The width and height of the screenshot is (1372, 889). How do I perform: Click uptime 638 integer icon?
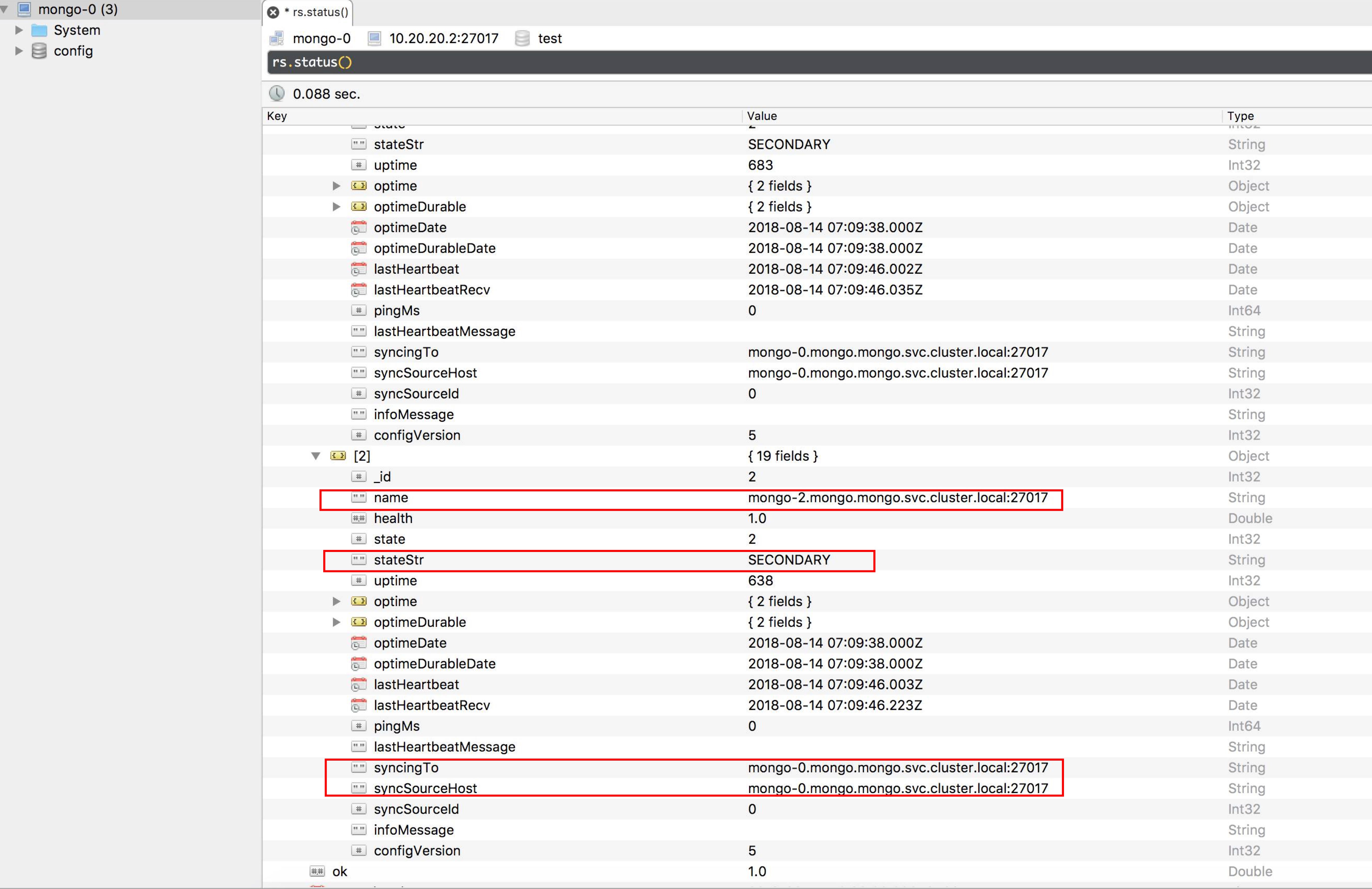point(359,580)
